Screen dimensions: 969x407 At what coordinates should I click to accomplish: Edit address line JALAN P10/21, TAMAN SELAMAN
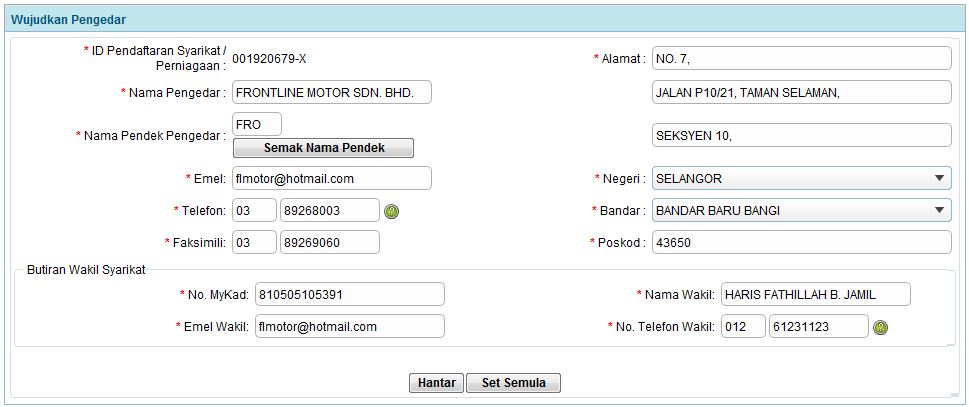coord(802,93)
